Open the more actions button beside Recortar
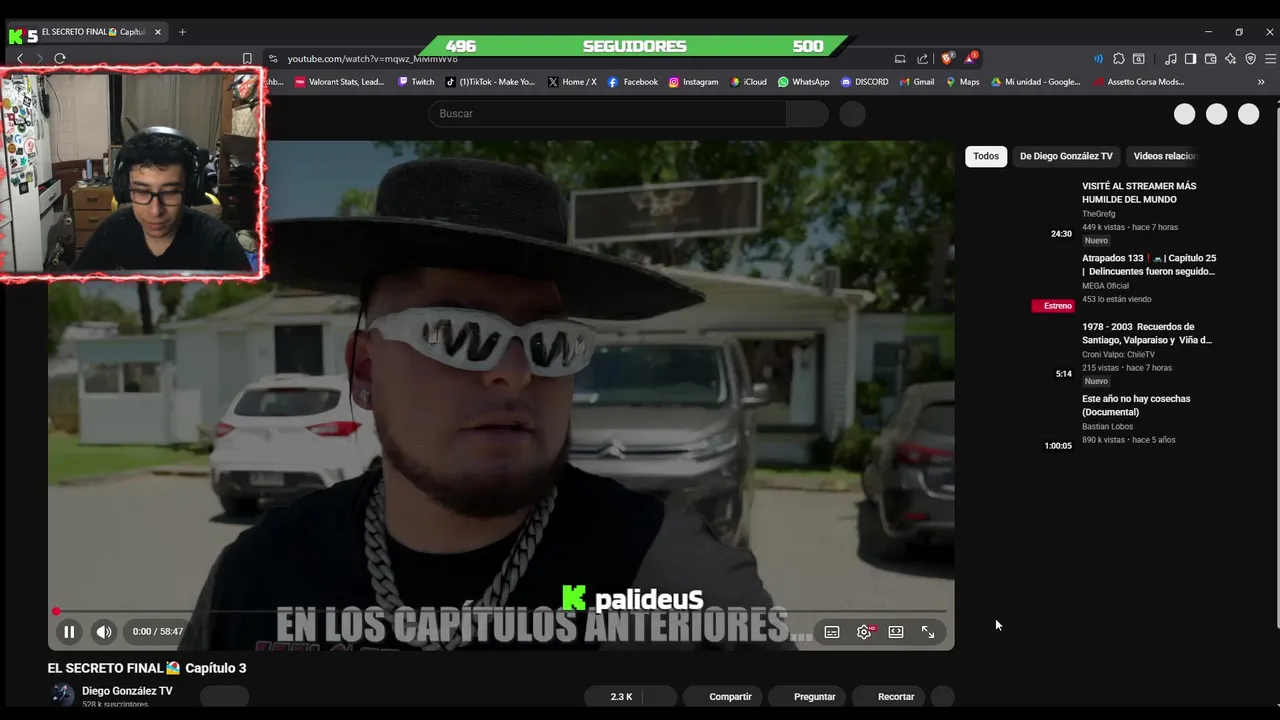The width and height of the screenshot is (1280, 720). (x=942, y=697)
